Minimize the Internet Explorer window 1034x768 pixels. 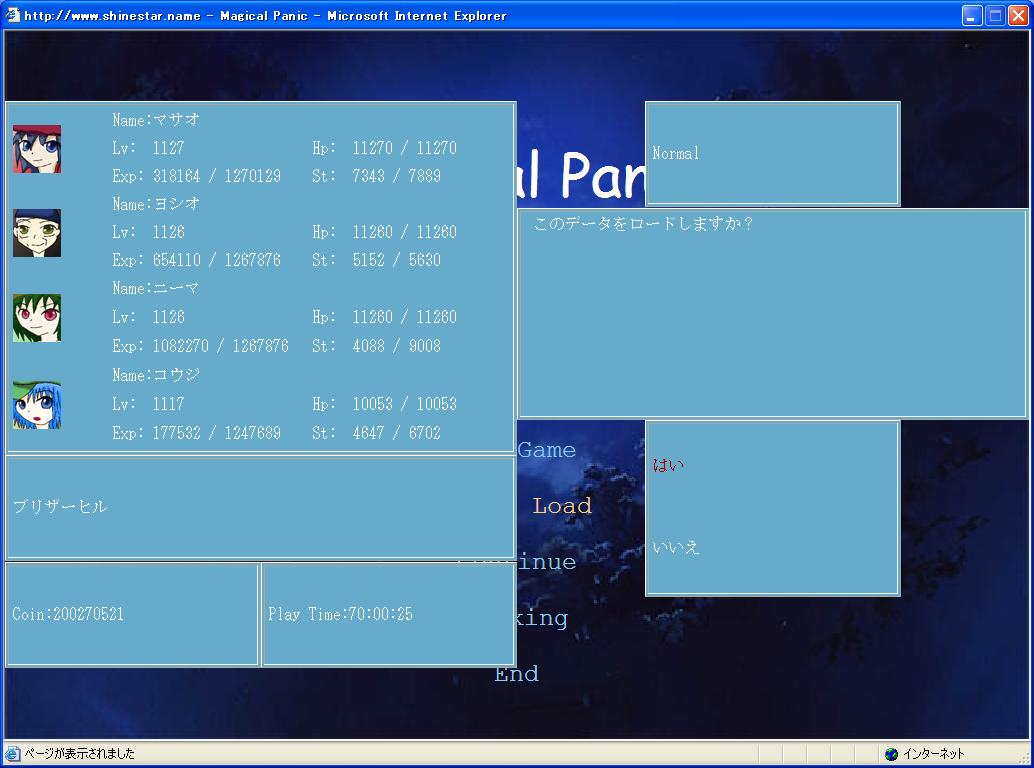[972, 15]
